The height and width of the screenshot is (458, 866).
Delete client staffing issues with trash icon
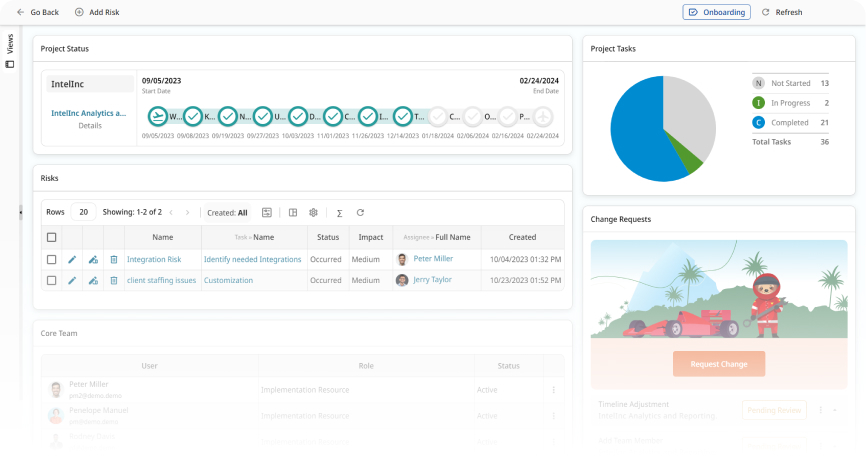[x=114, y=281]
